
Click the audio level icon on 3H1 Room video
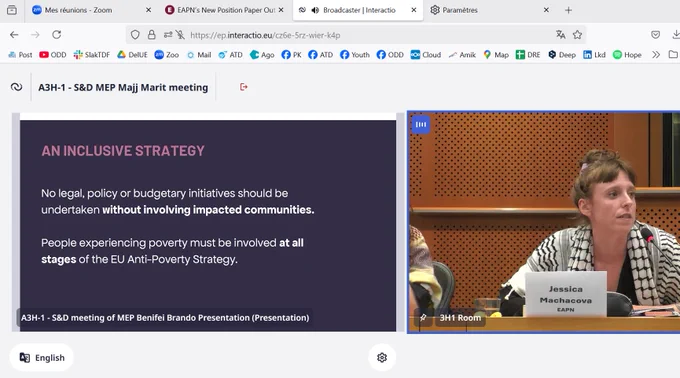tap(421, 124)
